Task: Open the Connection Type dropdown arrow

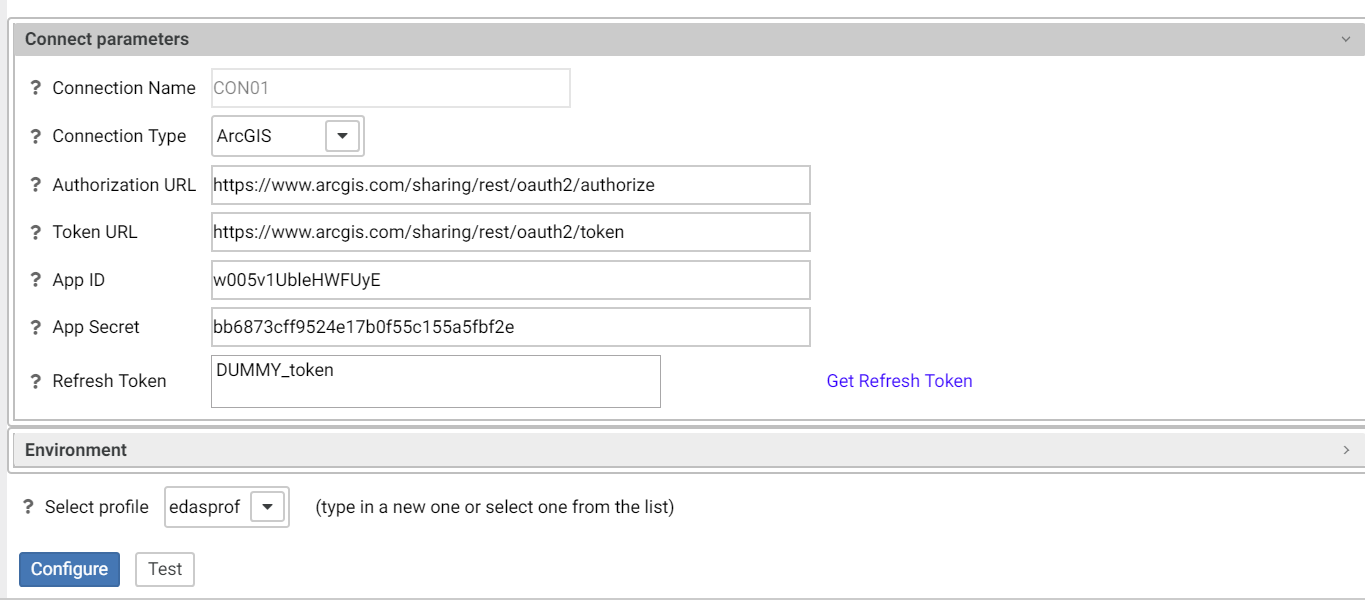Action: [x=342, y=136]
